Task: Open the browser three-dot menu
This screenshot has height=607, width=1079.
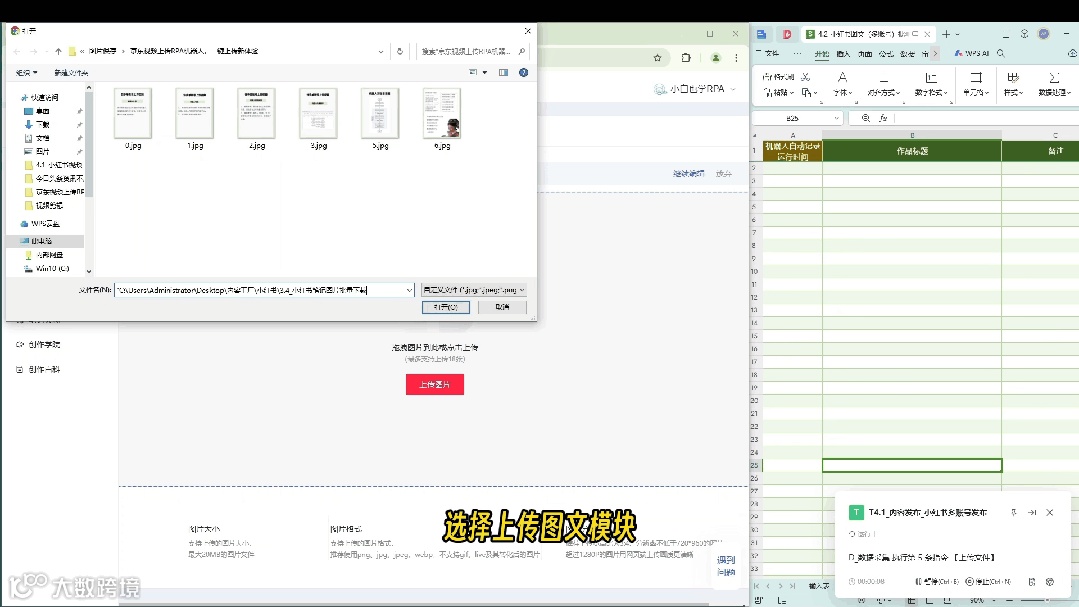Action: pyautogui.click(x=736, y=58)
